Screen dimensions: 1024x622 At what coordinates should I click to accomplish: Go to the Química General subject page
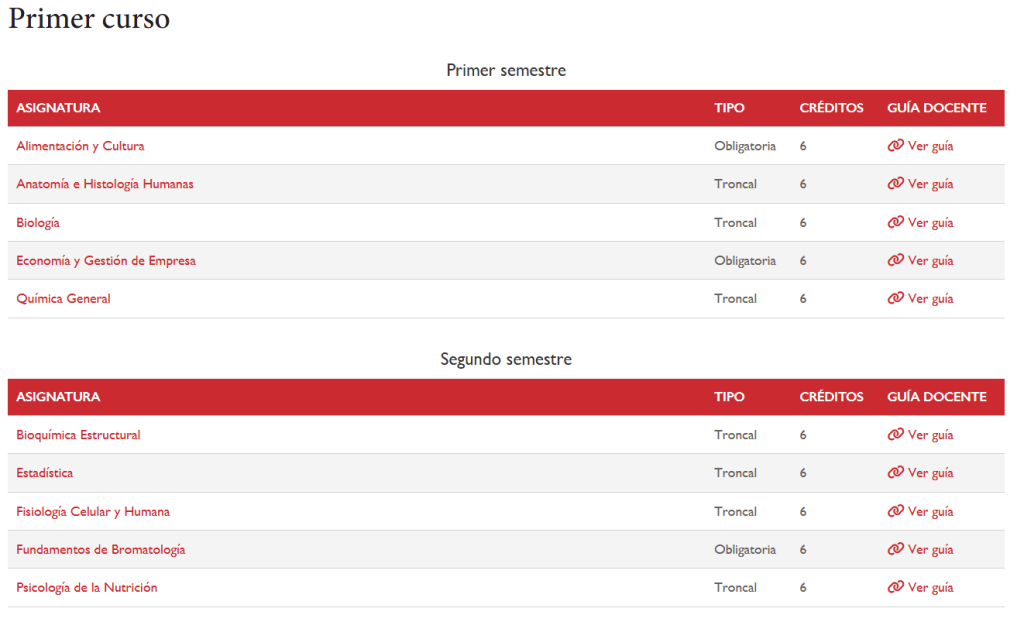[63, 299]
